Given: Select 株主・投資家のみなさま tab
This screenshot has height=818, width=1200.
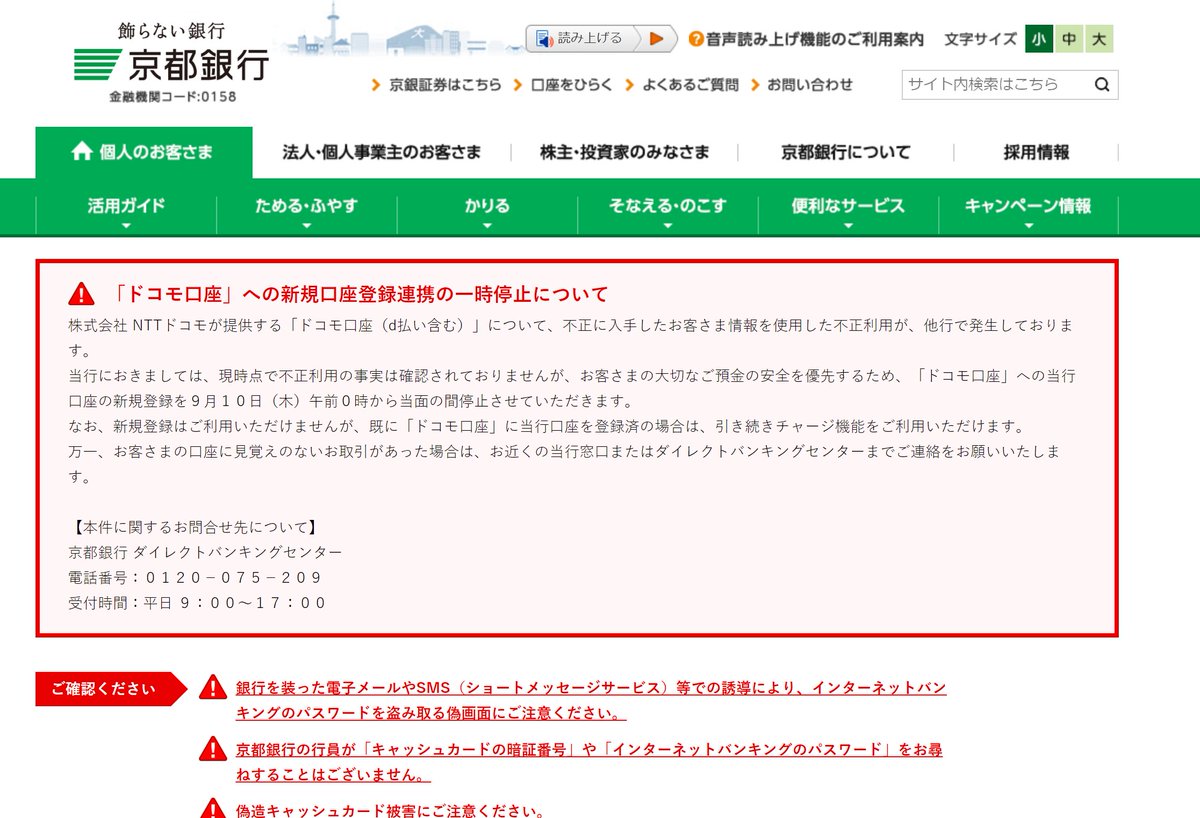Looking at the screenshot, I should [x=625, y=153].
